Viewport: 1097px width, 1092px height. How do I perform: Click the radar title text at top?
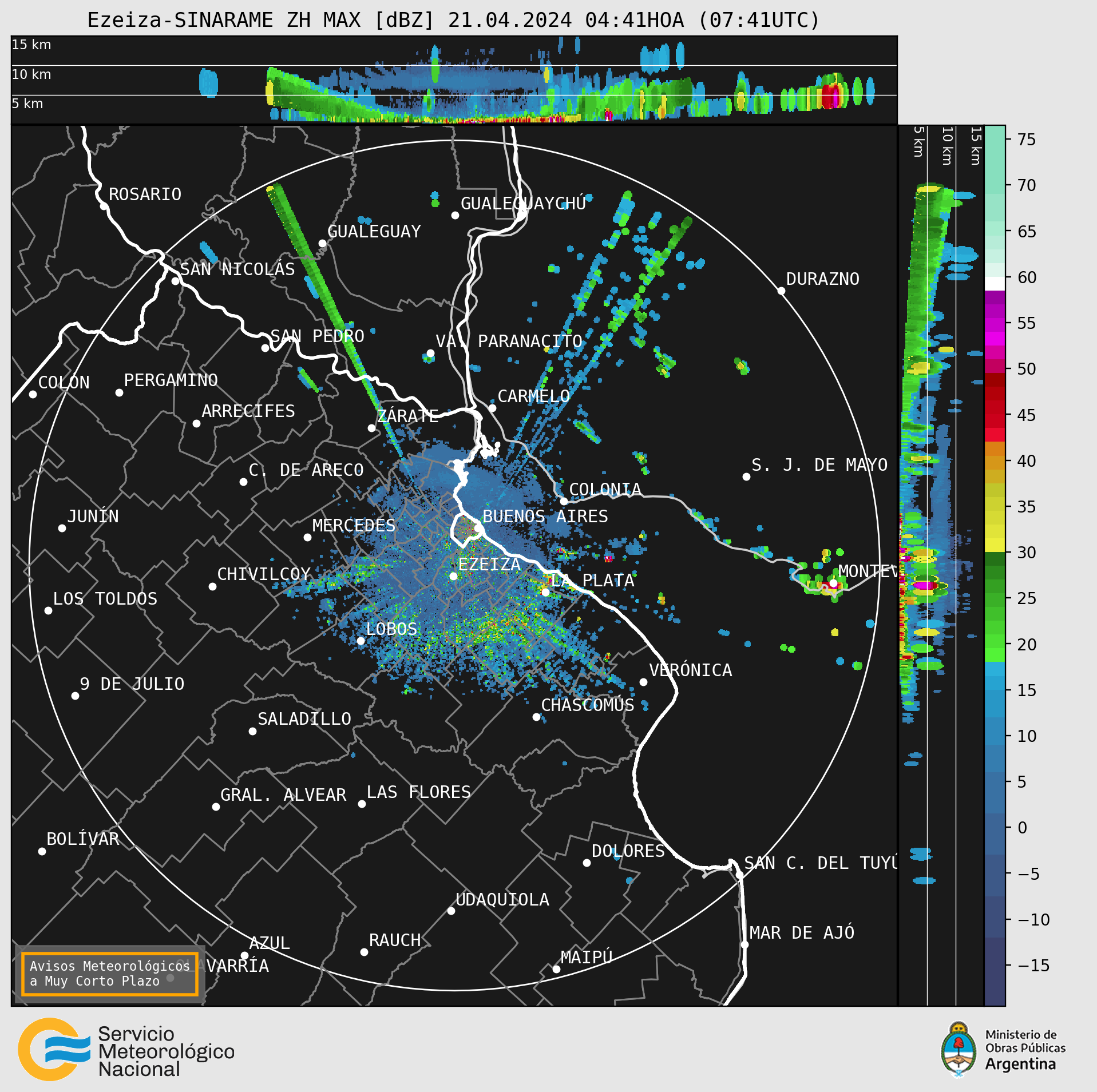454,20
